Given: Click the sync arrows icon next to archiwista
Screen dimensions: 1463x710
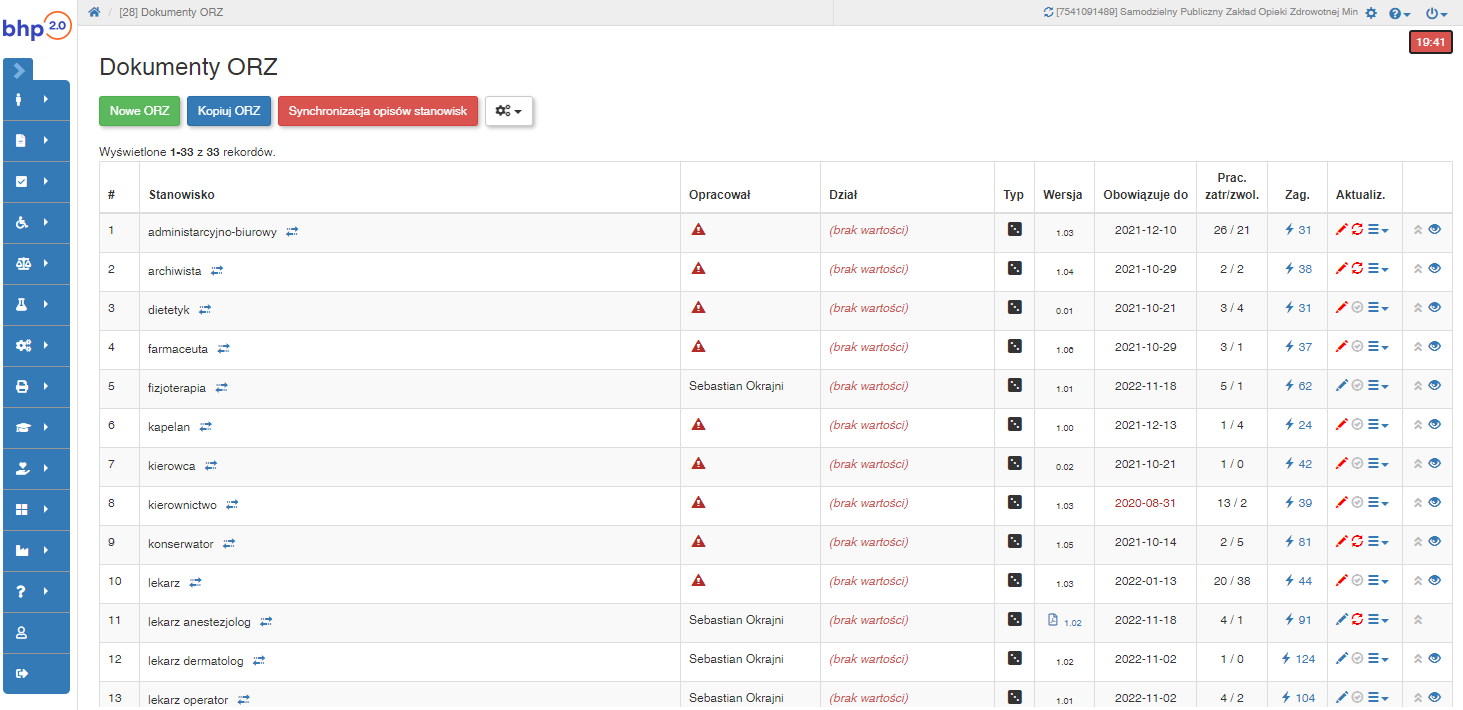Looking at the screenshot, I should [x=216, y=270].
